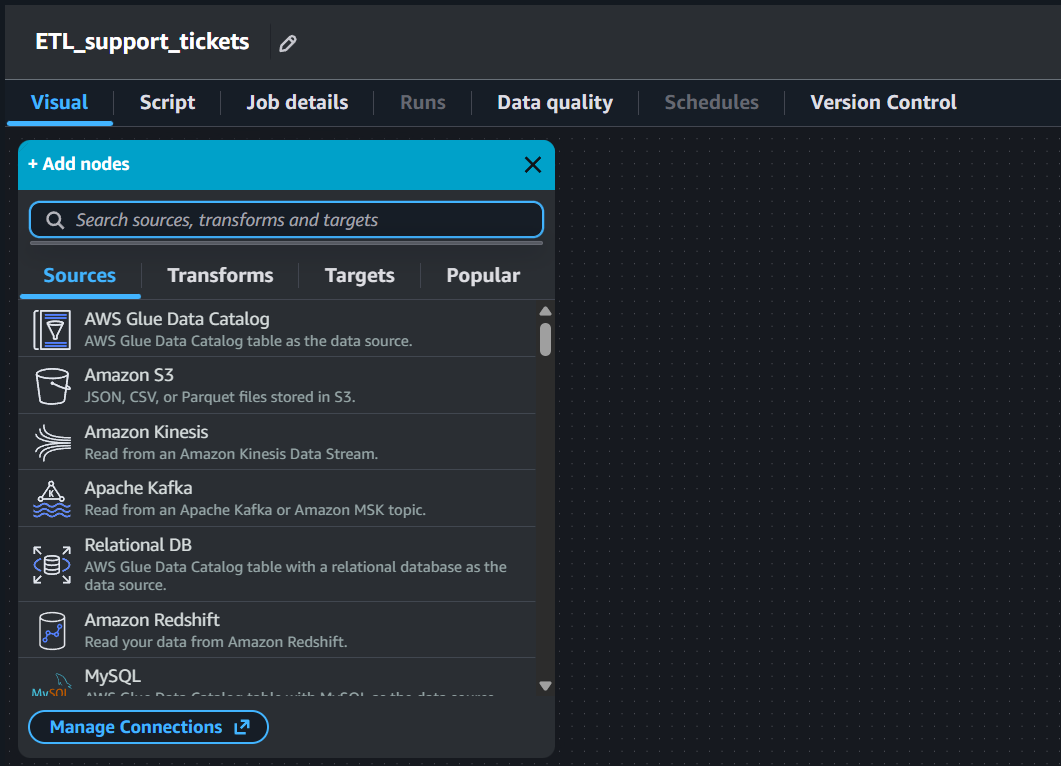Image resolution: width=1061 pixels, height=766 pixels.
Task: Open the Targets node tab
Action: pos(359,276)
